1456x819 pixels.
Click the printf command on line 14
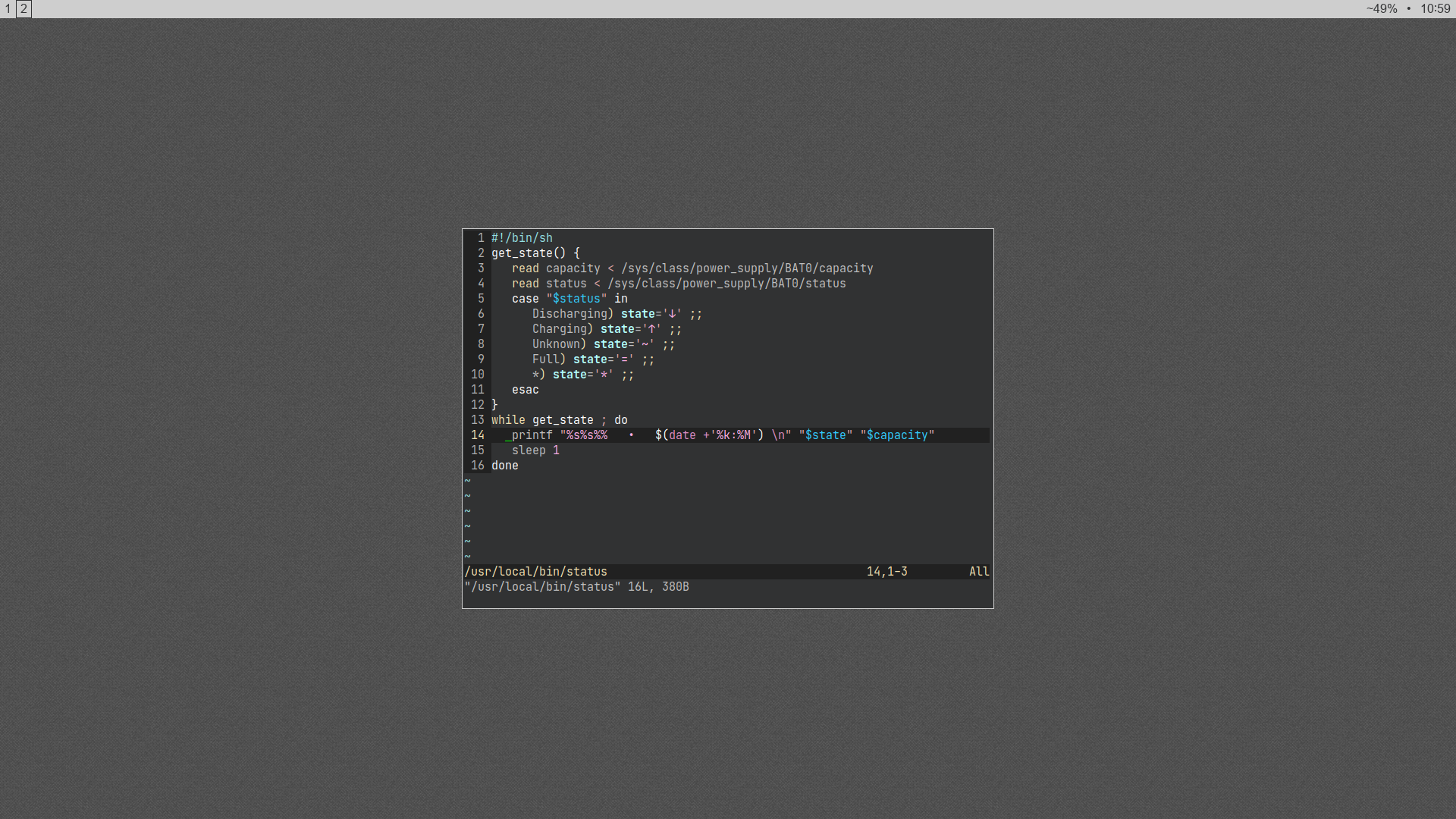pos(532,435)
